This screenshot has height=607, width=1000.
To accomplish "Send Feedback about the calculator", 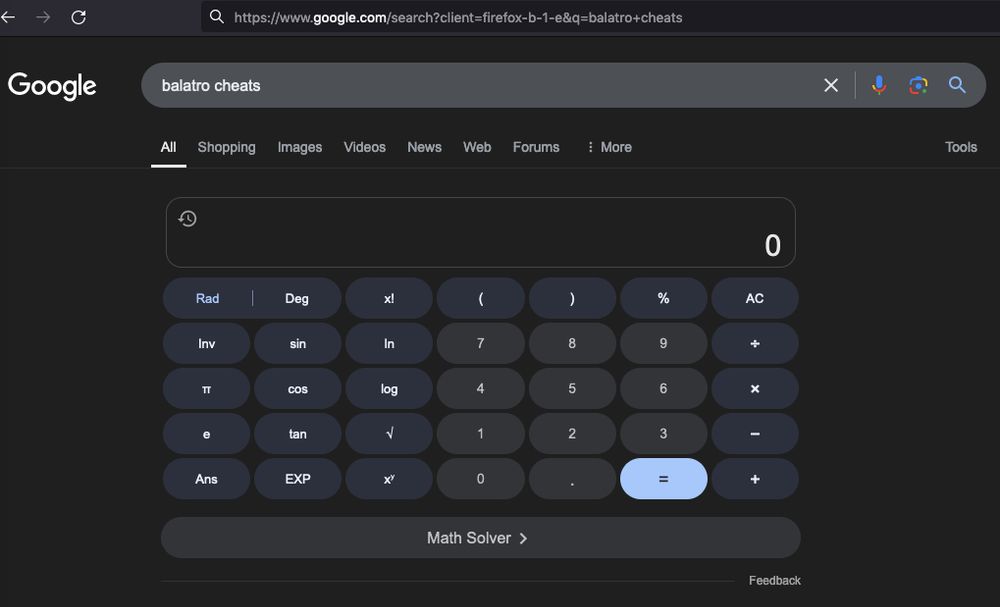I will click(774, 581).
